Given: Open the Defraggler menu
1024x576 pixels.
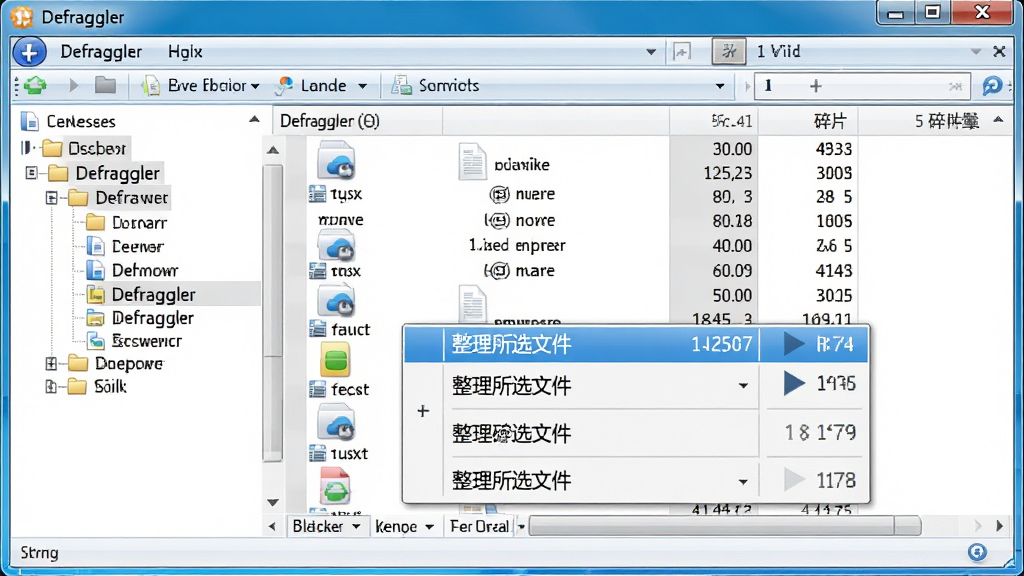Looking at the screenshot, I should 101,52.
